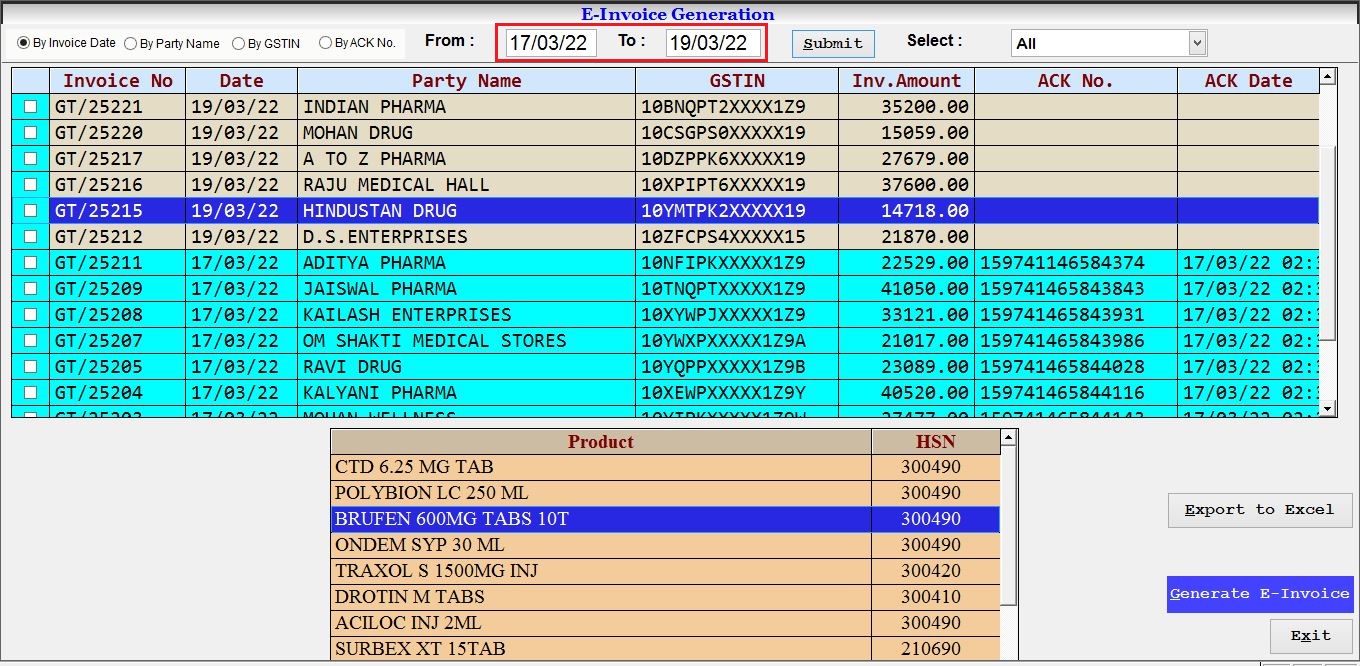Click the ACK No. column header

[1075, 81]
